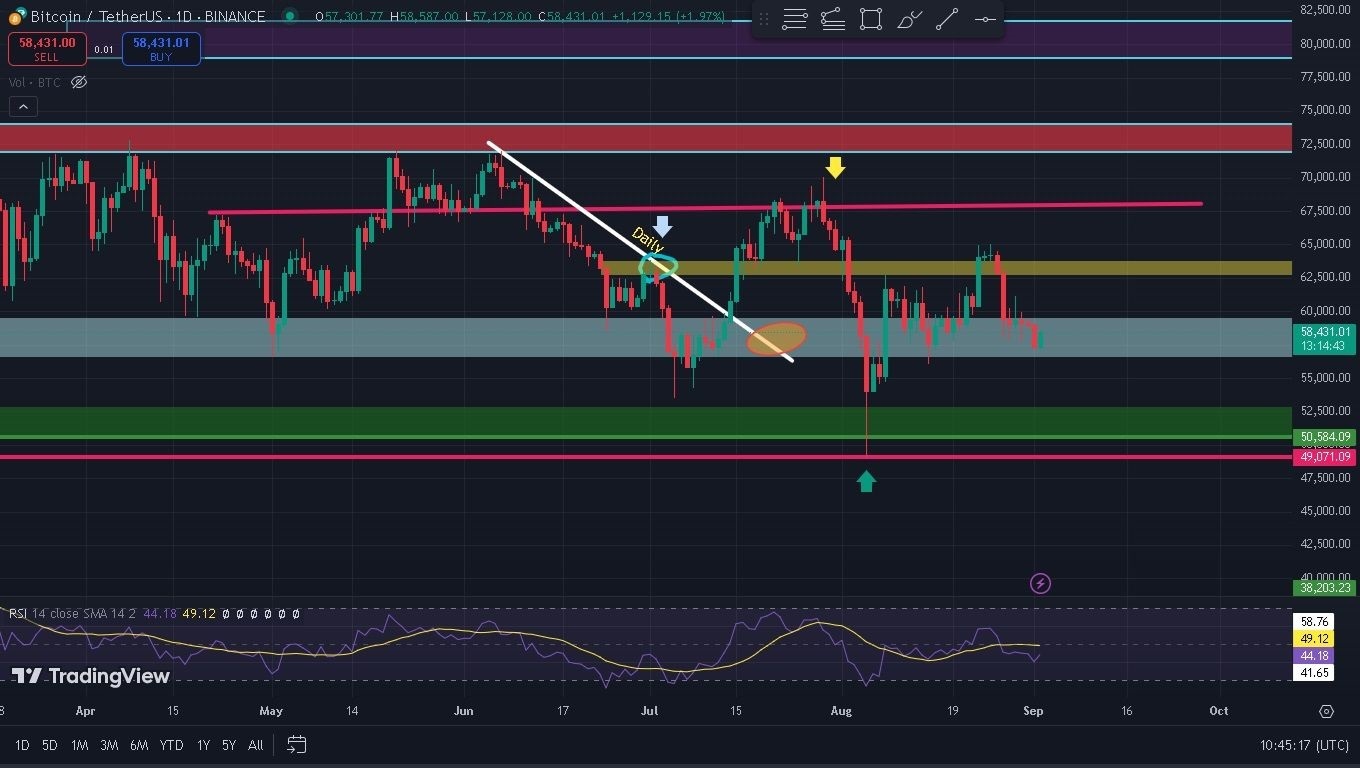
Task: Select the orange ellipse drawing
Action: tap(776, 338)
